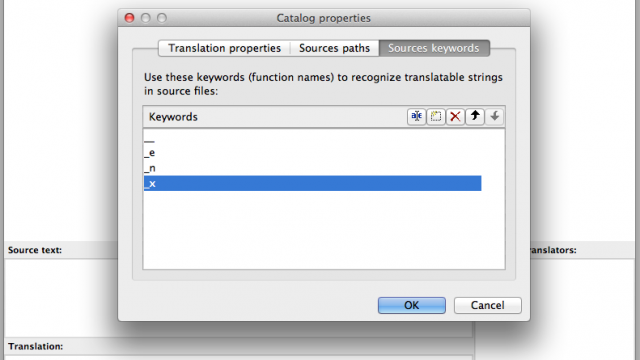
Task: Cancel the Catalog properties dialog
Action: 487,305
